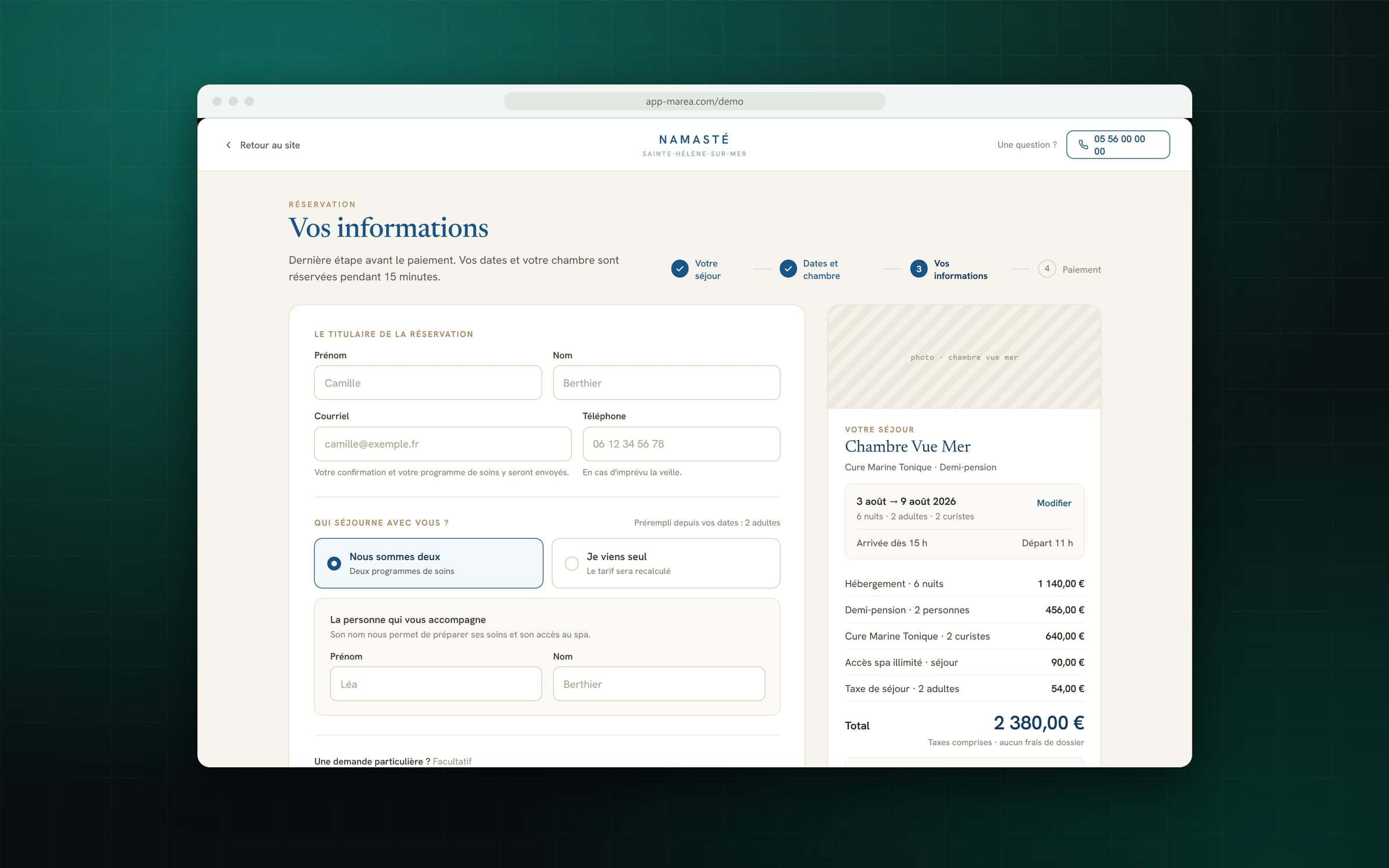The width and height of the screenshot is (1389, 868).
Task: Click the checkmark icon for Dates et chambre
Action: (788, 269)
